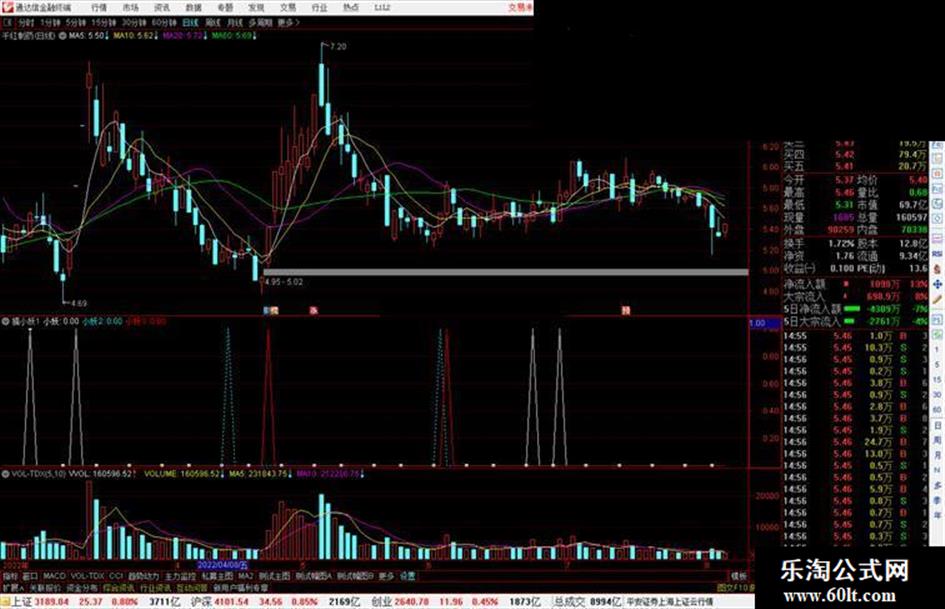
Task: Click the red figure icon in right toolbar
Action: coord(937,269)
